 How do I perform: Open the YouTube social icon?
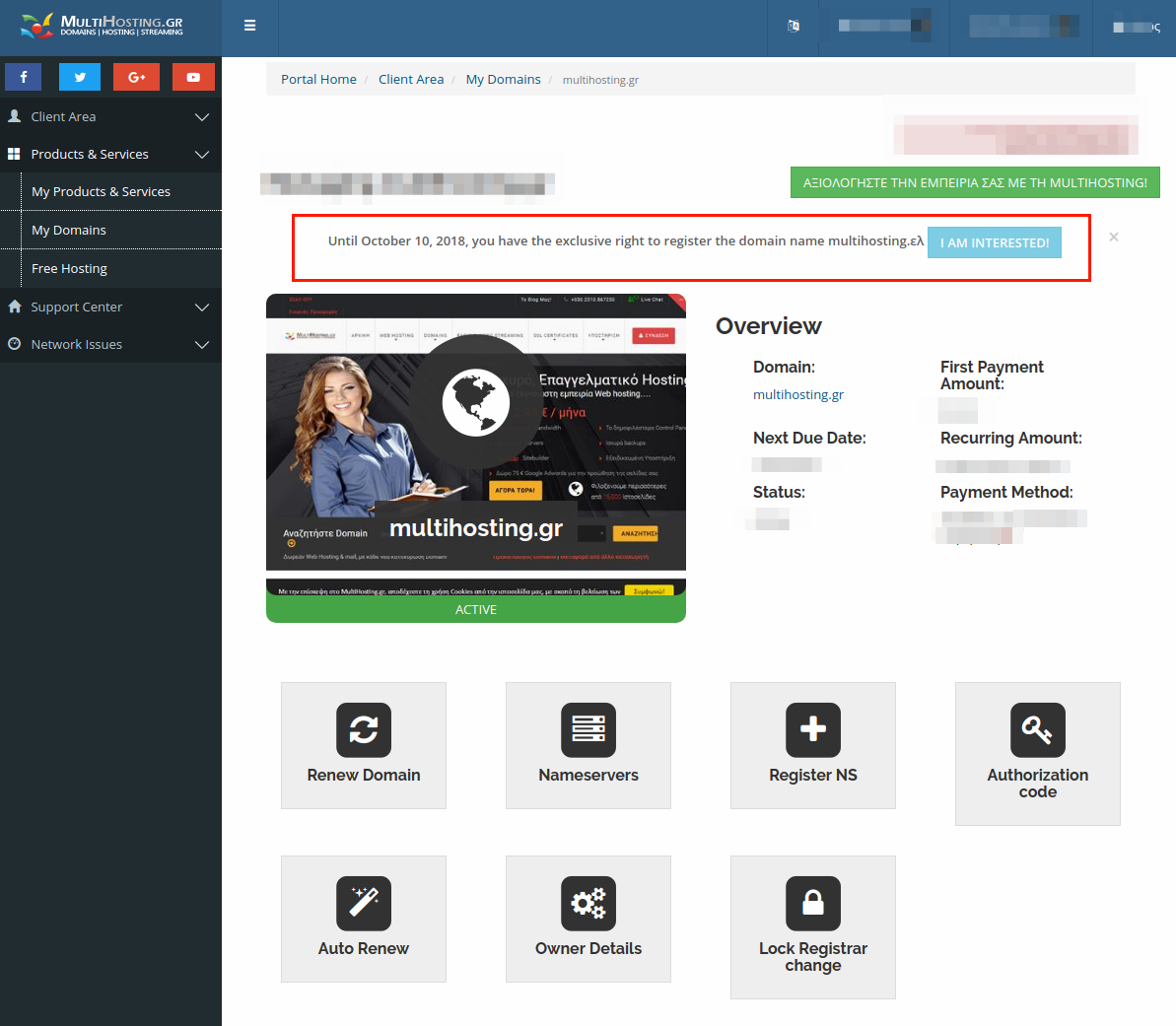(x=193, y=77)
